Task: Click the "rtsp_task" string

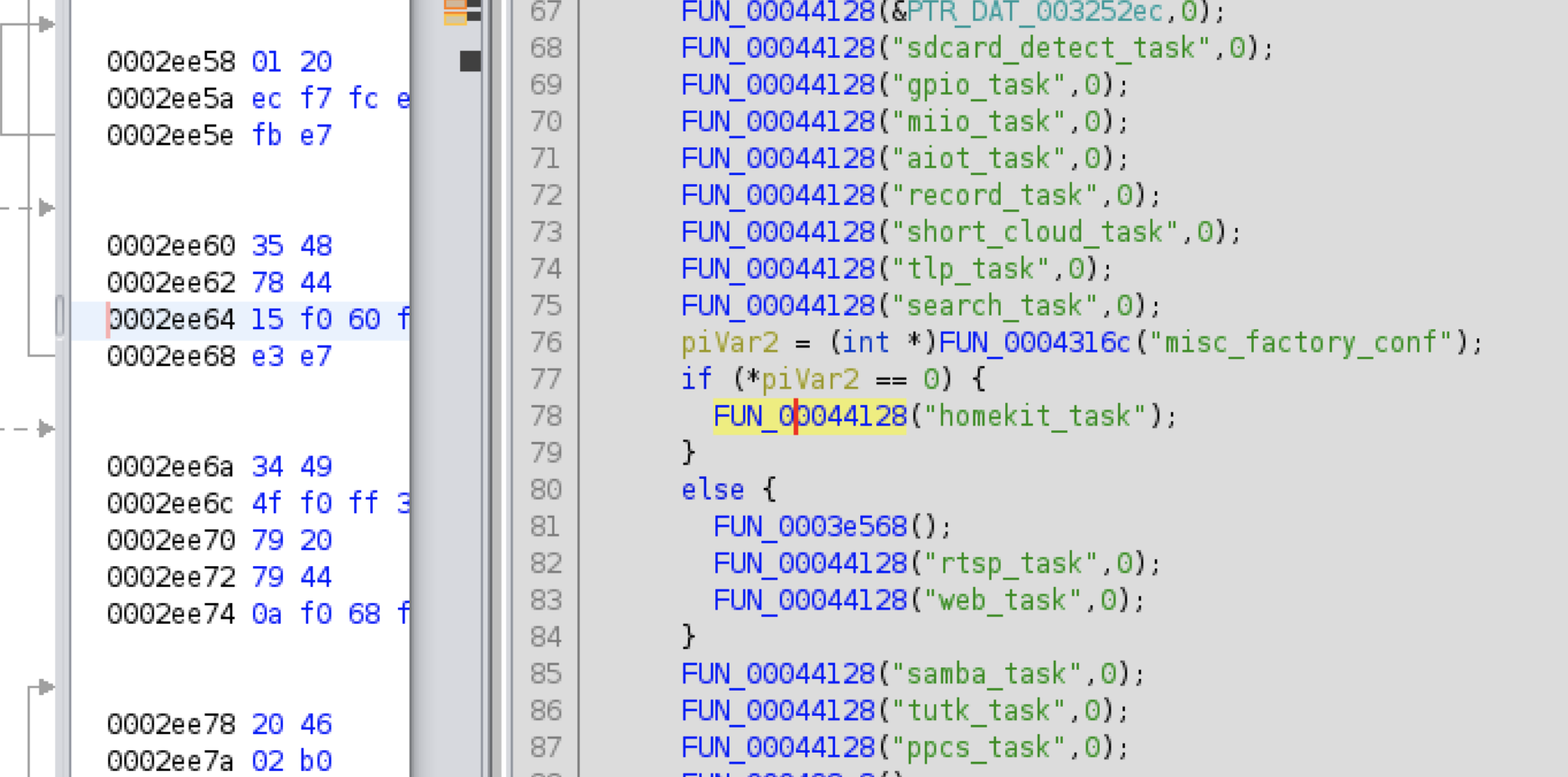Action: click(x=1011, y=563)
